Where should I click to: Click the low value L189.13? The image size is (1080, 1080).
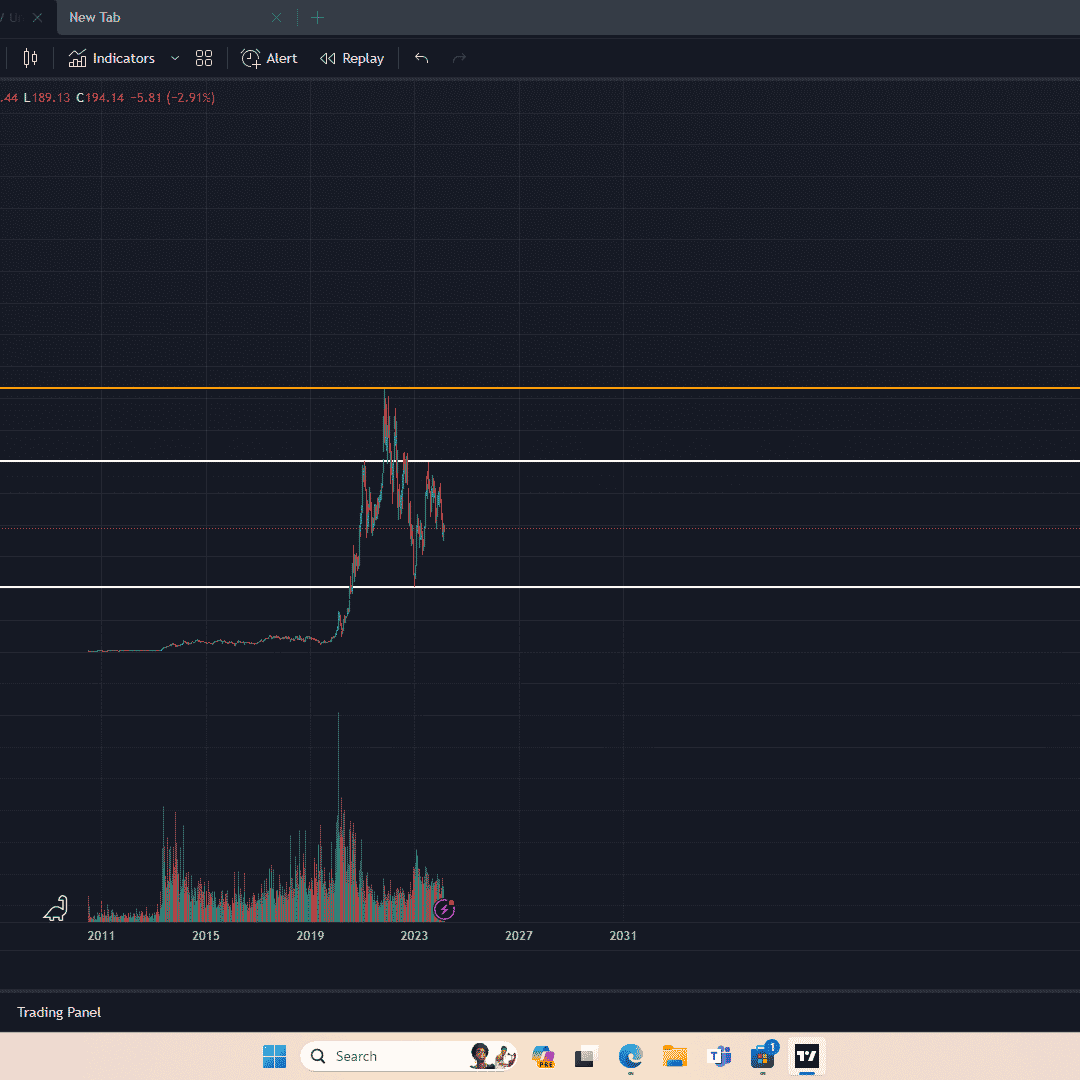pyautogui.click(x=47, y=98)
